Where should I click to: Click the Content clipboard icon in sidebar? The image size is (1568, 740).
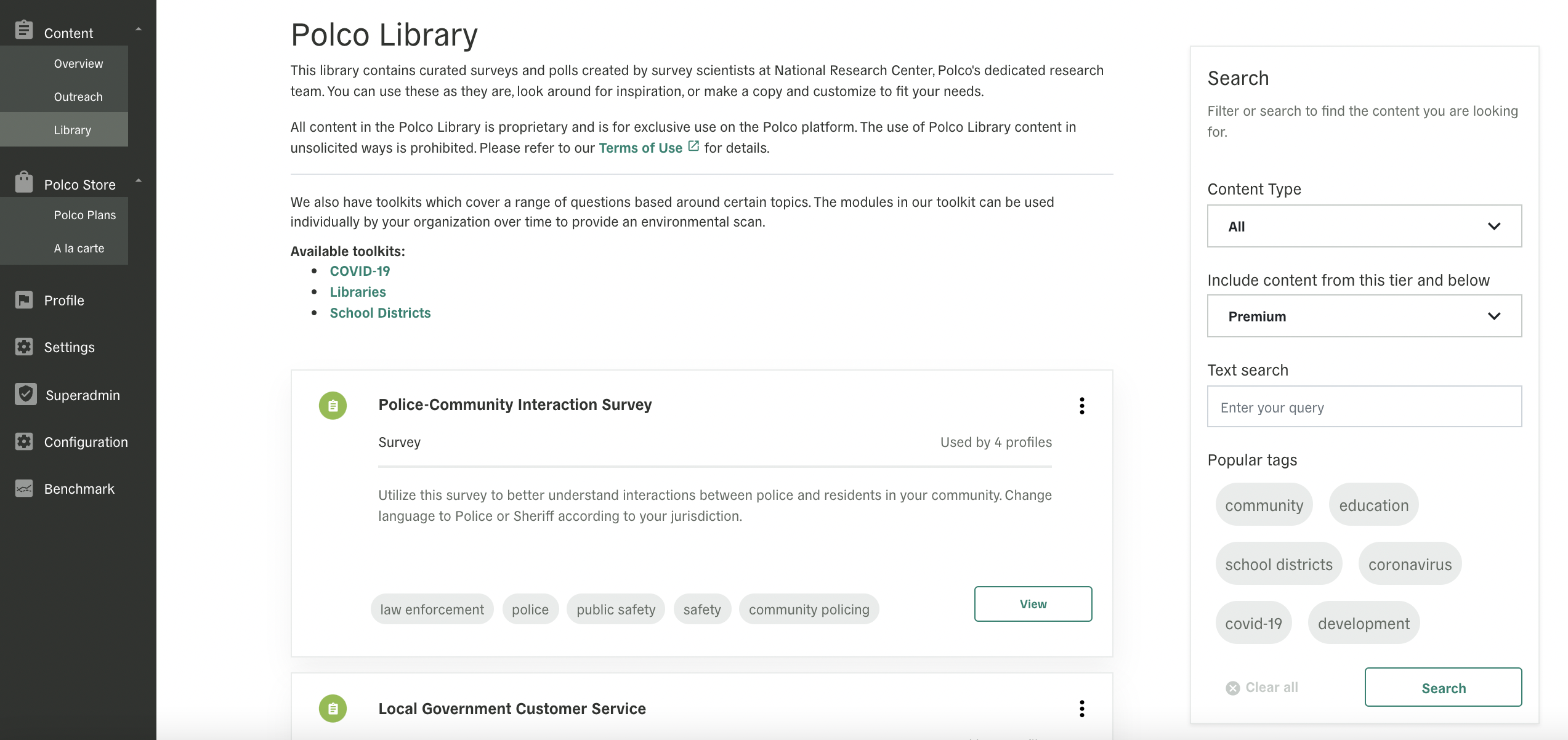click(24, 30)
